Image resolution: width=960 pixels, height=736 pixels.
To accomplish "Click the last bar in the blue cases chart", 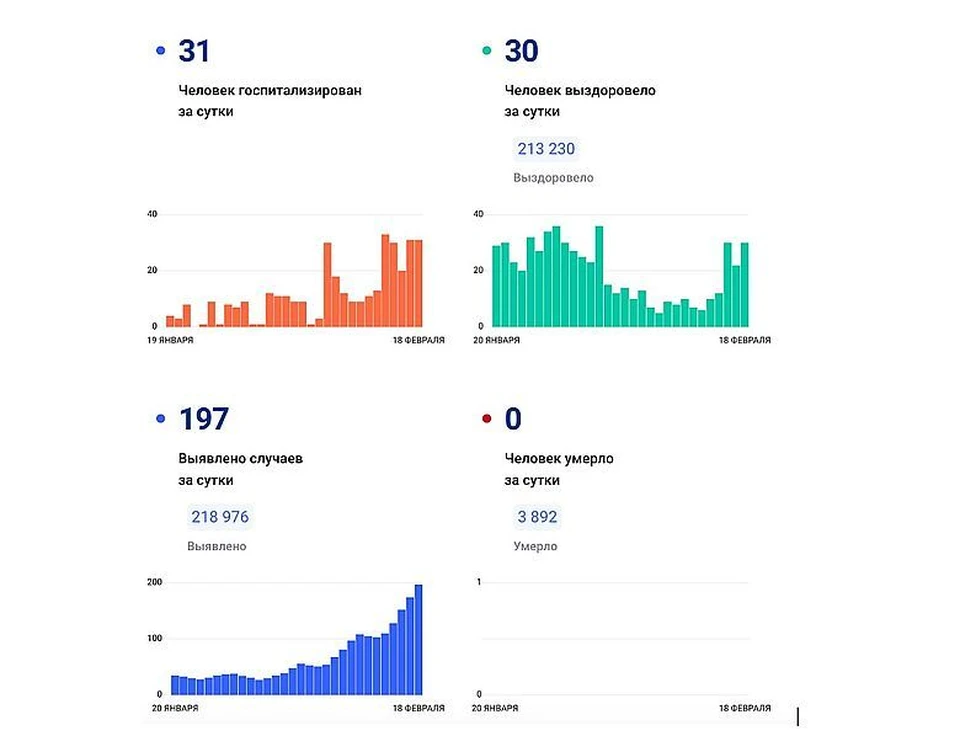I will pos(418,640).
